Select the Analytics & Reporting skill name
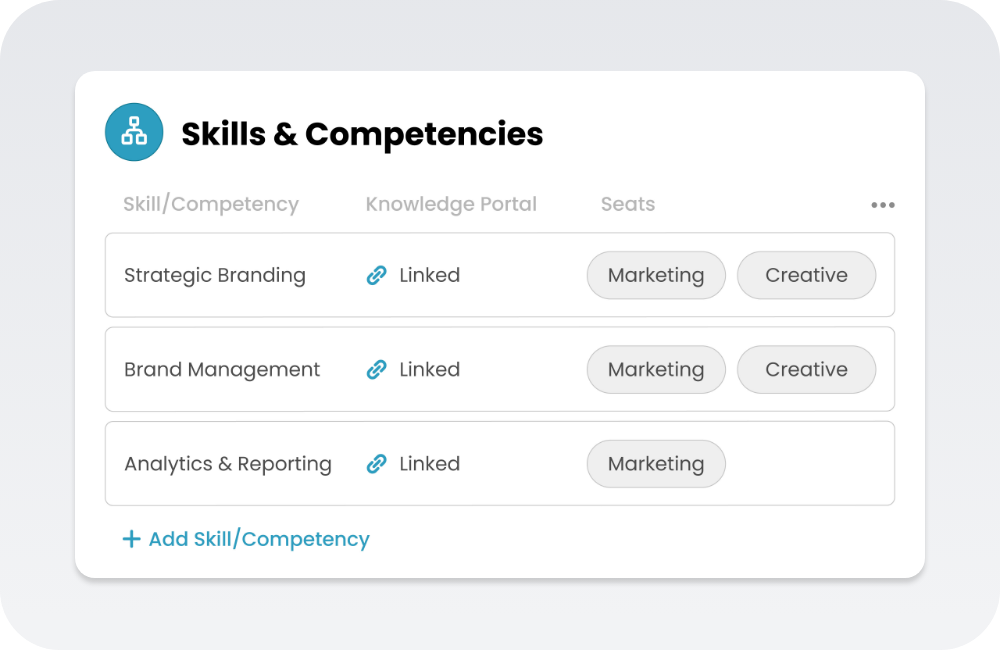The width and height of the screenshot is (1000, 650). click(x=228, y=464)
